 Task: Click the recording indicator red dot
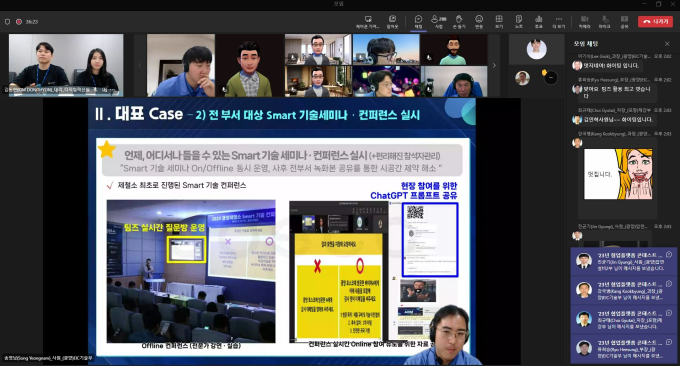19,22
